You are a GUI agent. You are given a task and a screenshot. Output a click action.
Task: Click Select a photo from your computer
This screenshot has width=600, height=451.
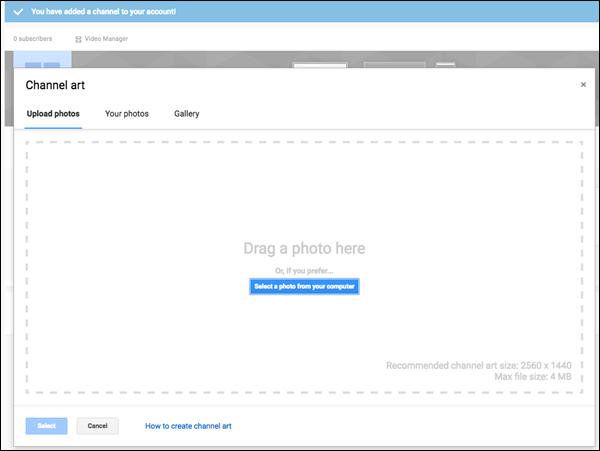tap(304, 287)
